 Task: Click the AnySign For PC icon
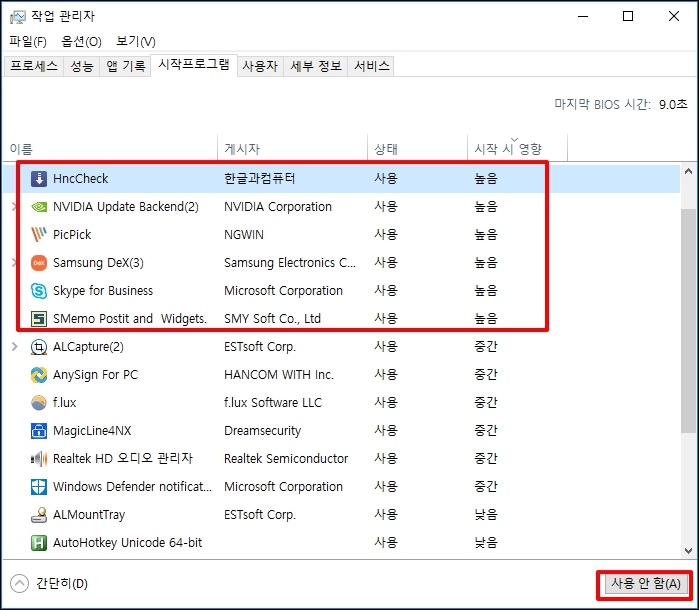coord(39,375)
